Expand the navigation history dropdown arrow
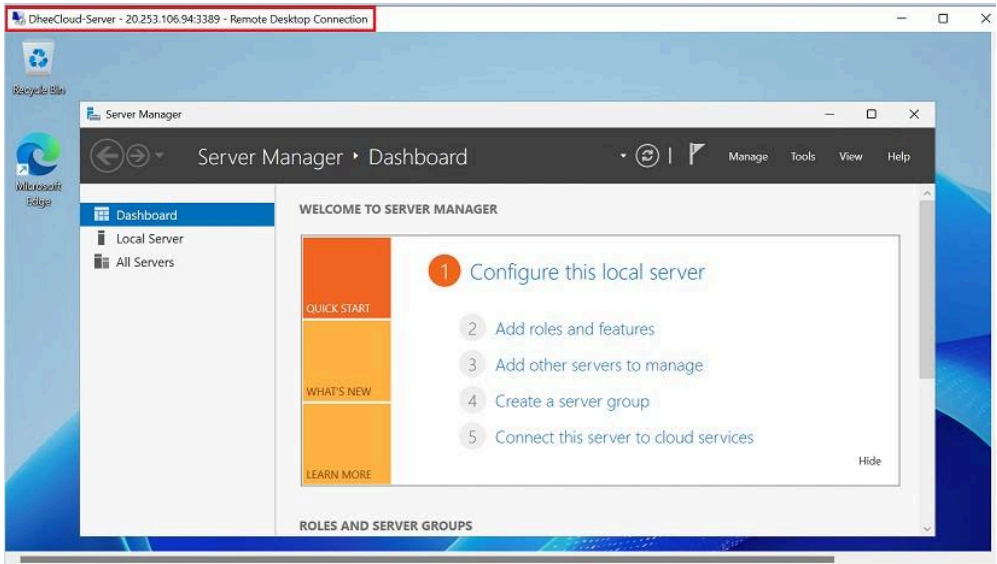 [x=161, y=158]
